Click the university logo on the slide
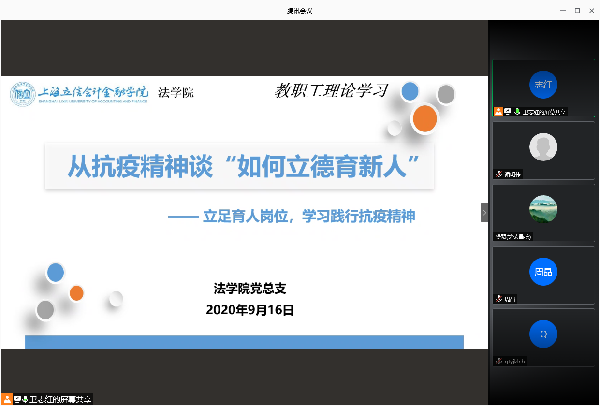The width and height of the screenshot is (600, 406). point(22,93)
